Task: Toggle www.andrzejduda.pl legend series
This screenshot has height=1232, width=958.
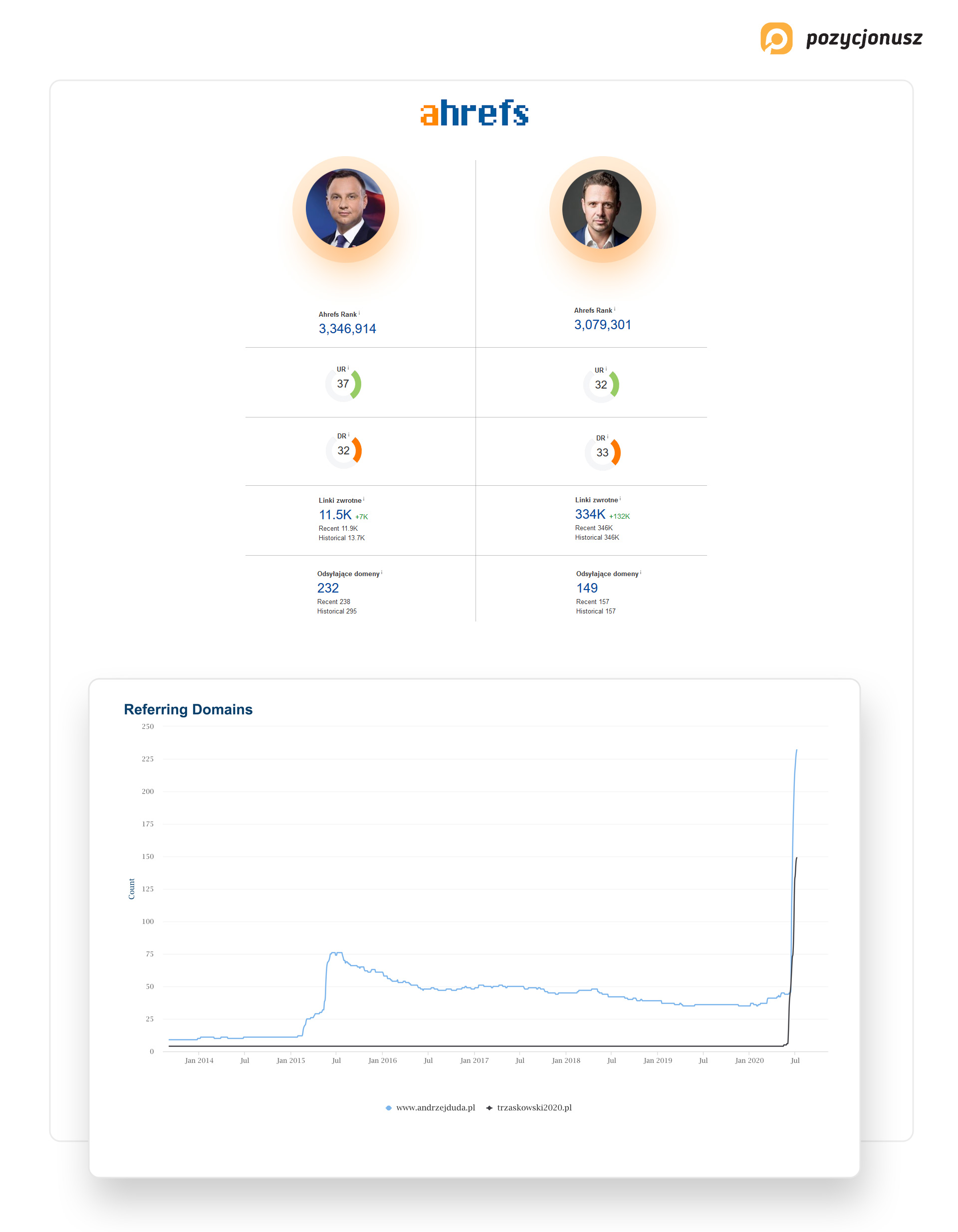Action: [x=430, y=1107]
